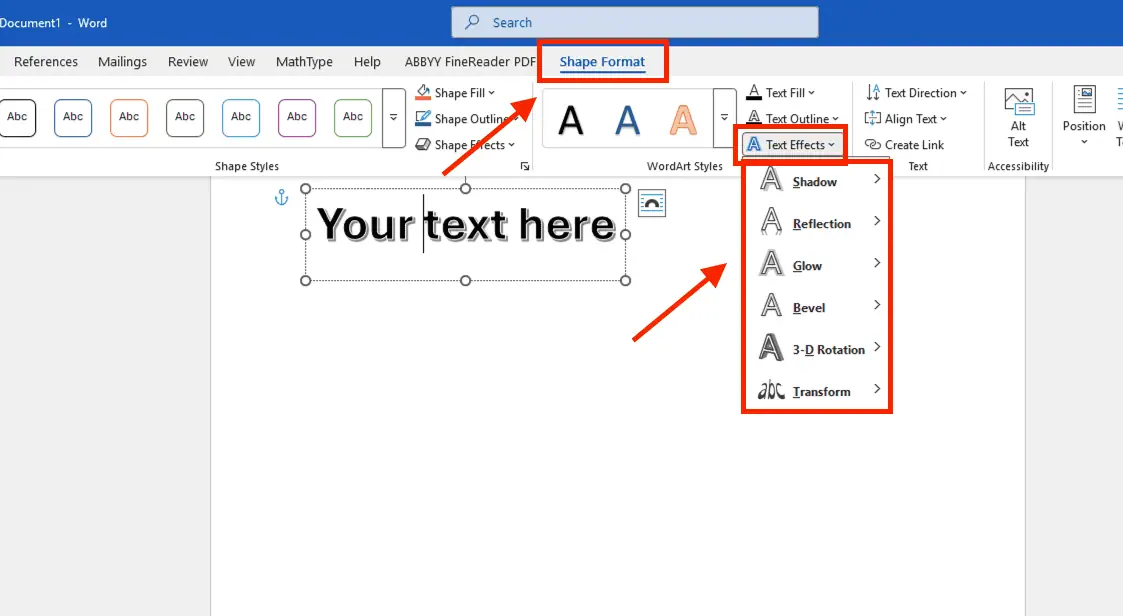
Task: Click inside the Search box
Action: pyautogui.click(x=636, y=21)
